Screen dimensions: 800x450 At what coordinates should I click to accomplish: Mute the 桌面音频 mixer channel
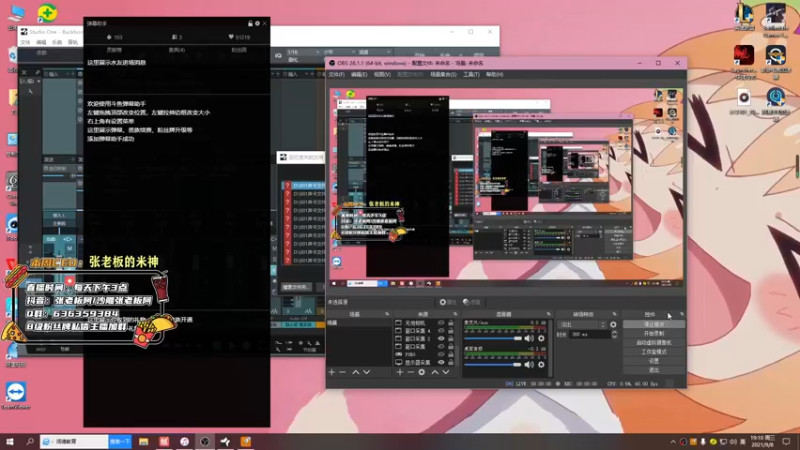(529, 364)
